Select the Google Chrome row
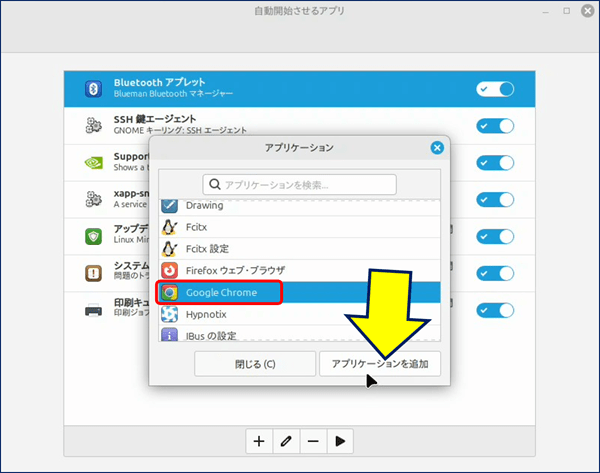 coord(300,292)
